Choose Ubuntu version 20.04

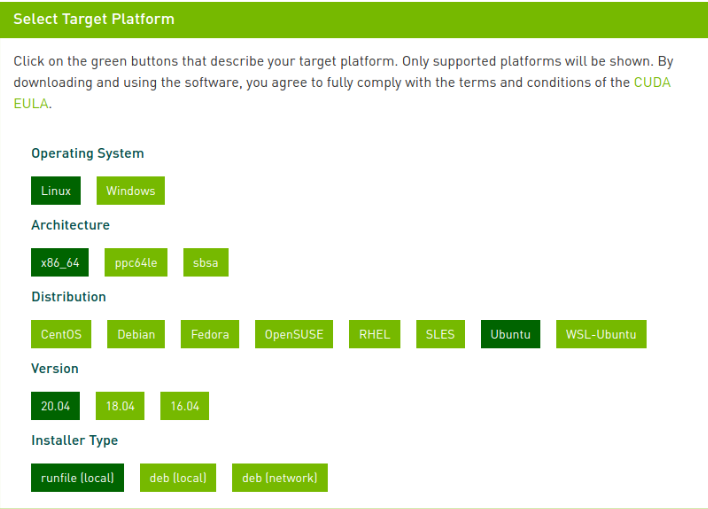click(x=56, y=406)
